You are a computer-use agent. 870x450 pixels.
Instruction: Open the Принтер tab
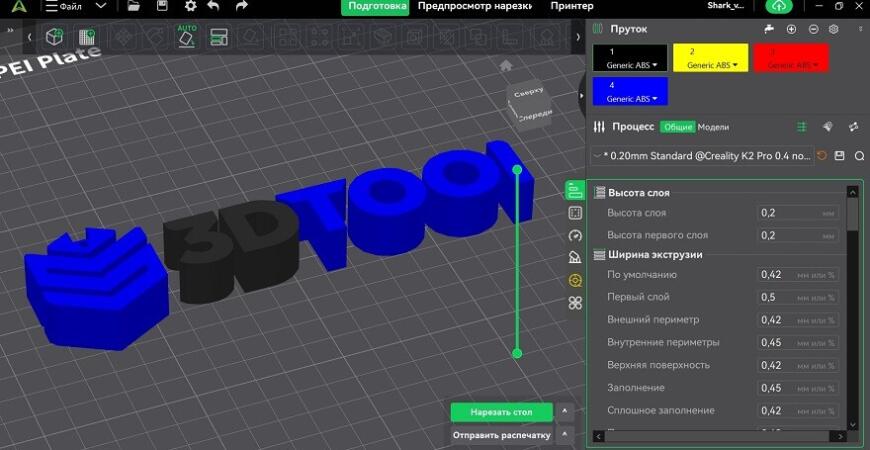[571, 6]
